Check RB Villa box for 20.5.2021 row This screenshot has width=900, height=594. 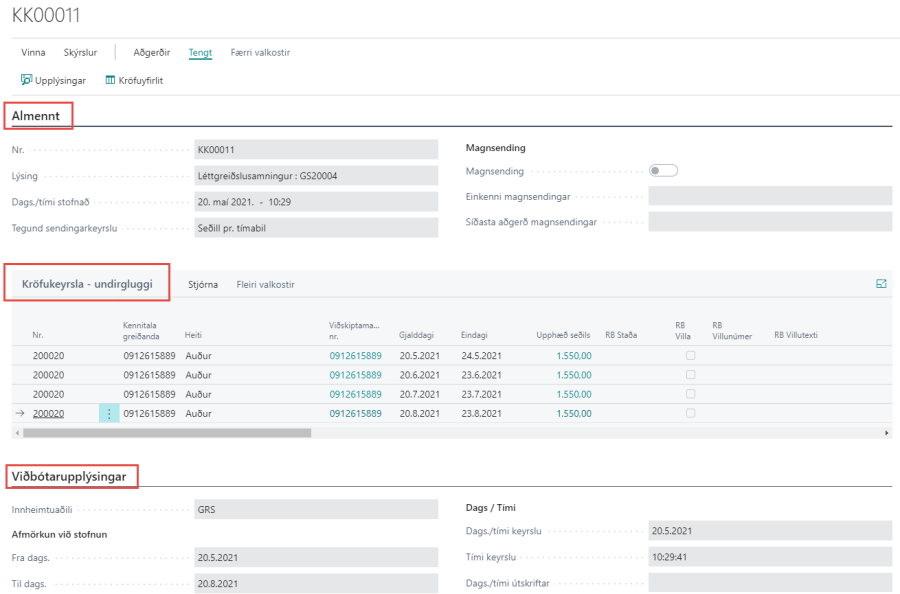(690, 355)
